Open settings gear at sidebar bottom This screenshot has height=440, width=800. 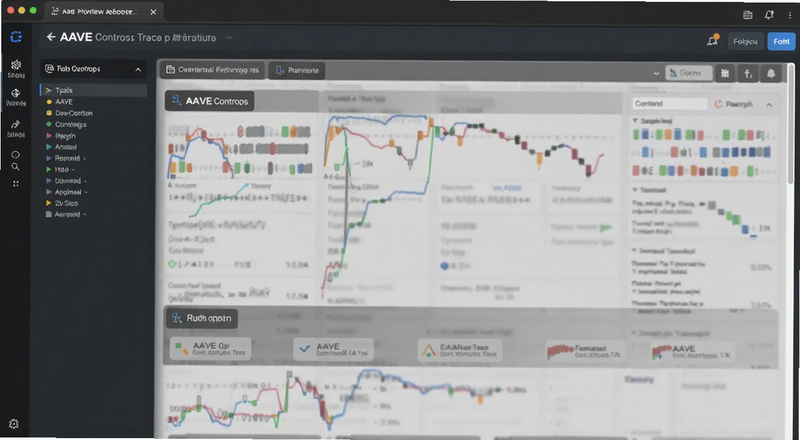[14, 424]
